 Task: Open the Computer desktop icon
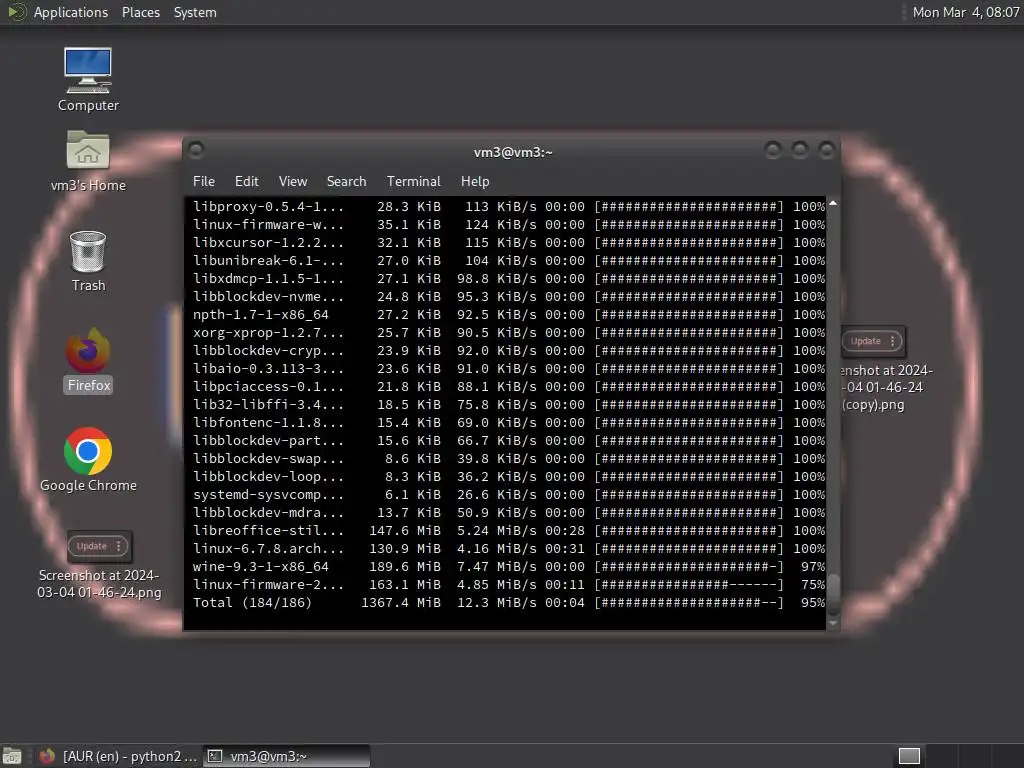tap(88, 80)
